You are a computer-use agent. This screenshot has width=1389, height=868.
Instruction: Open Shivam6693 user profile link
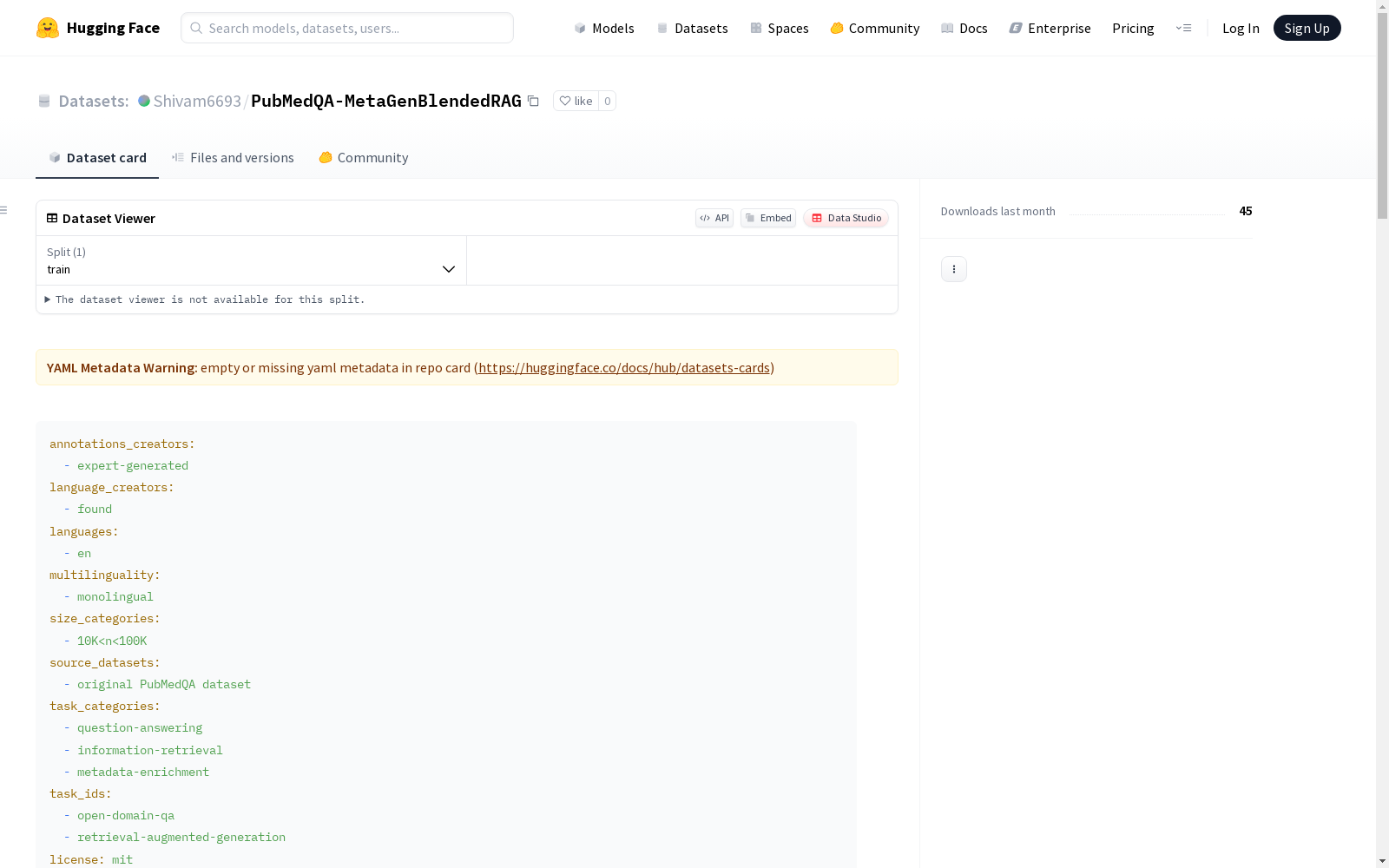(197, 101)
